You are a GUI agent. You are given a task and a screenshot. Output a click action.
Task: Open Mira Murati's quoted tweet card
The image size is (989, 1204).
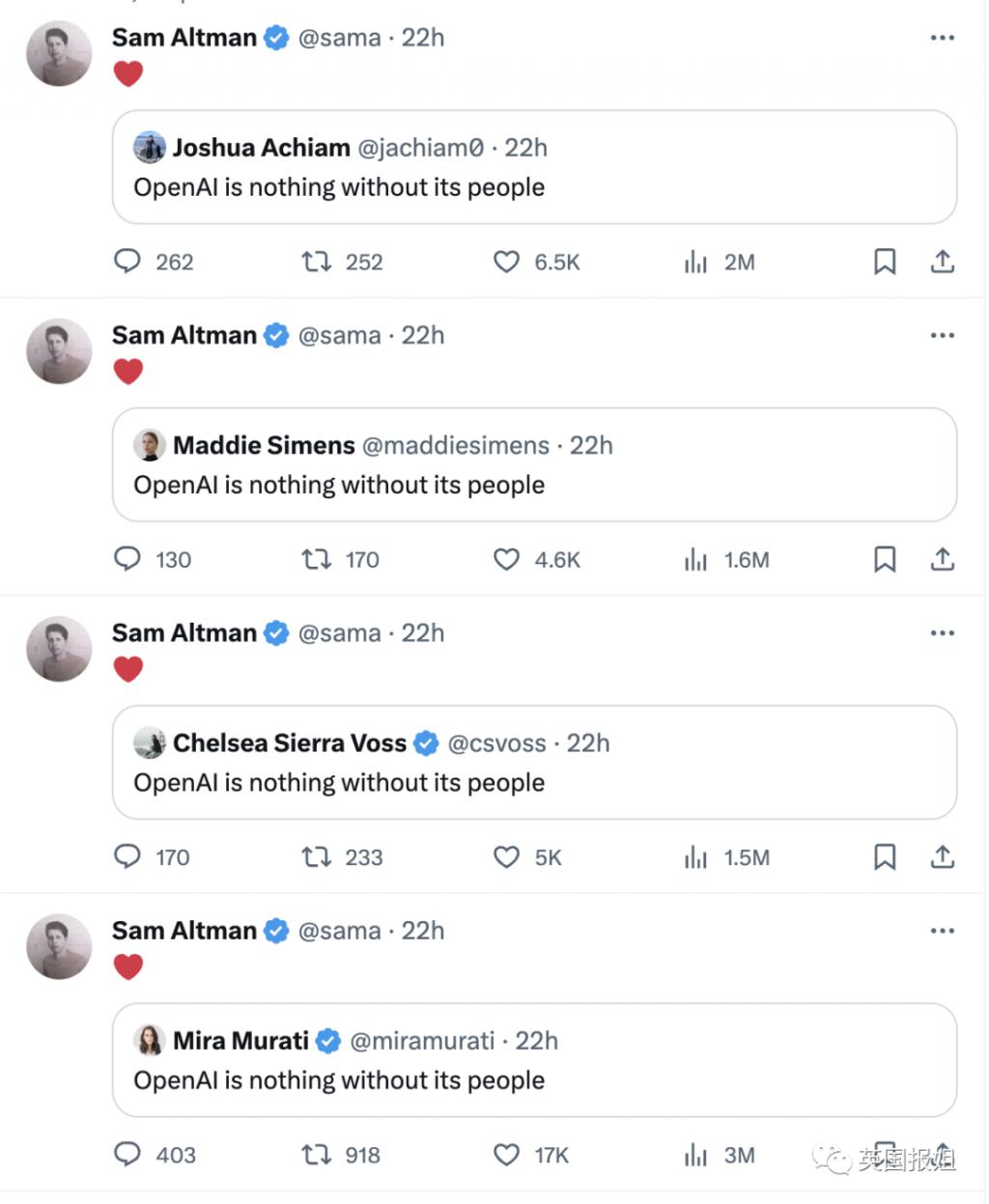click(534, 1080)
